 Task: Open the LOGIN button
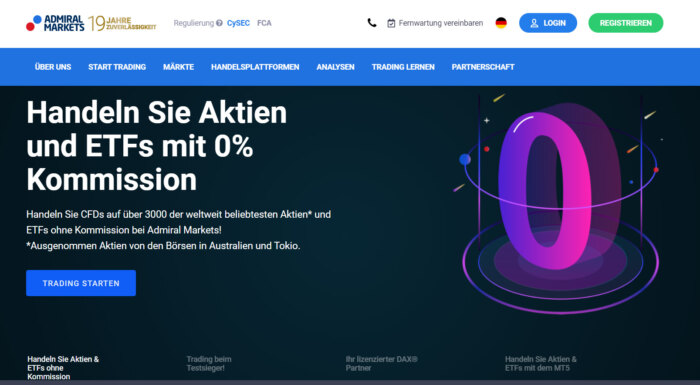click(548, 23)
